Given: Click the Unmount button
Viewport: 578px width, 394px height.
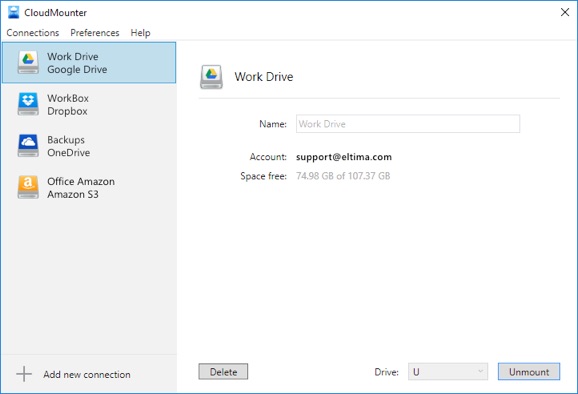Looking at the screenshot, I should coord(529,372).
